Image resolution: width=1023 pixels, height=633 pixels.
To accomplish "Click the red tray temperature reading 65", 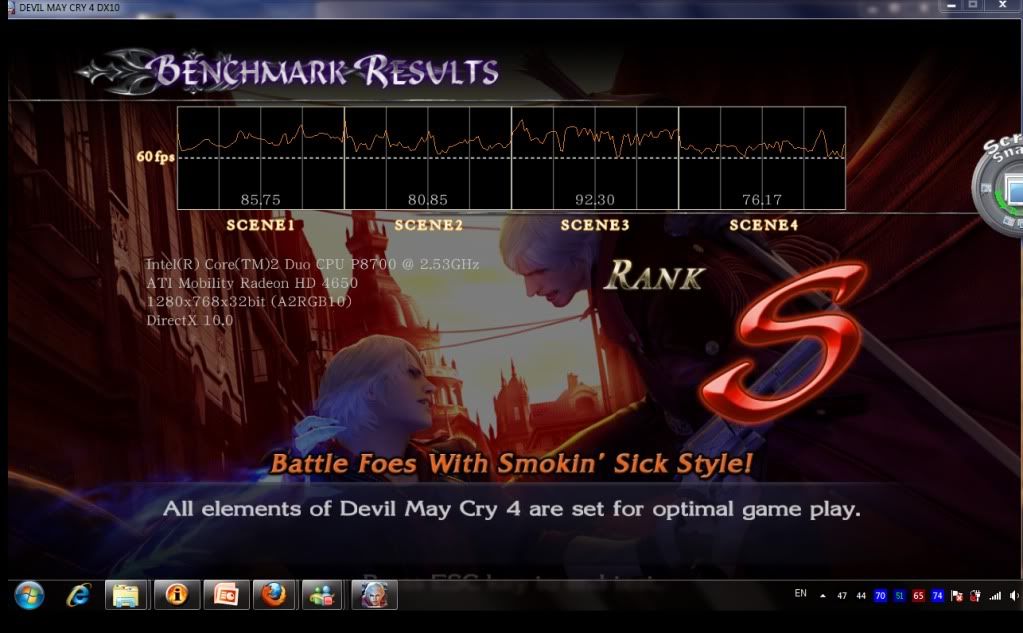I will coord(918,595).
